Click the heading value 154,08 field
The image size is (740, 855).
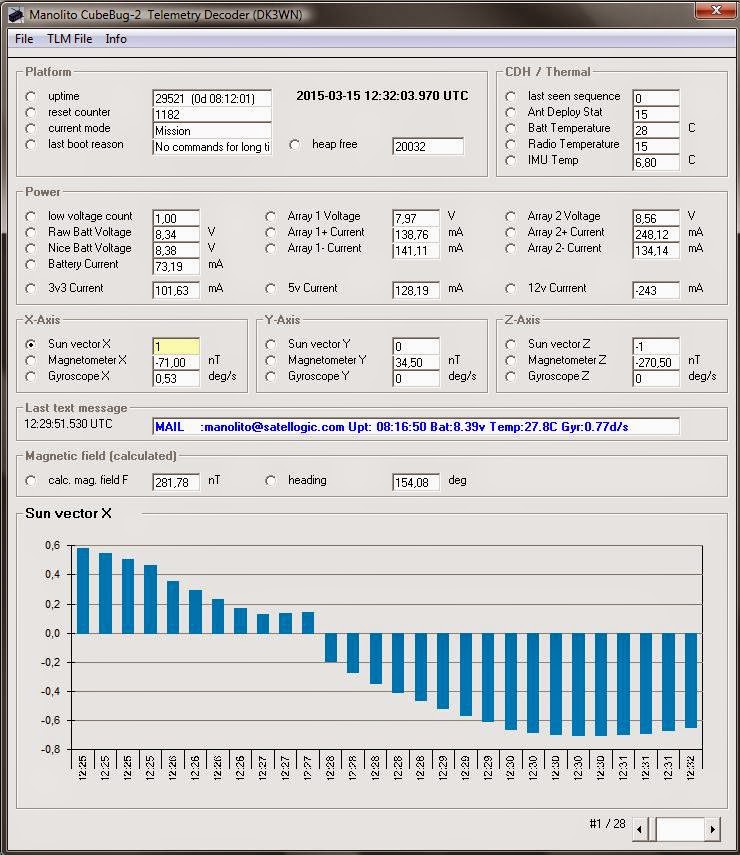416,483
